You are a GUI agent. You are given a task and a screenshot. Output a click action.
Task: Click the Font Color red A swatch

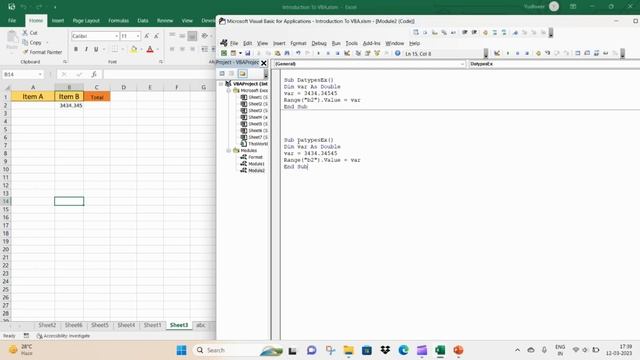click(x=150, y=49)
